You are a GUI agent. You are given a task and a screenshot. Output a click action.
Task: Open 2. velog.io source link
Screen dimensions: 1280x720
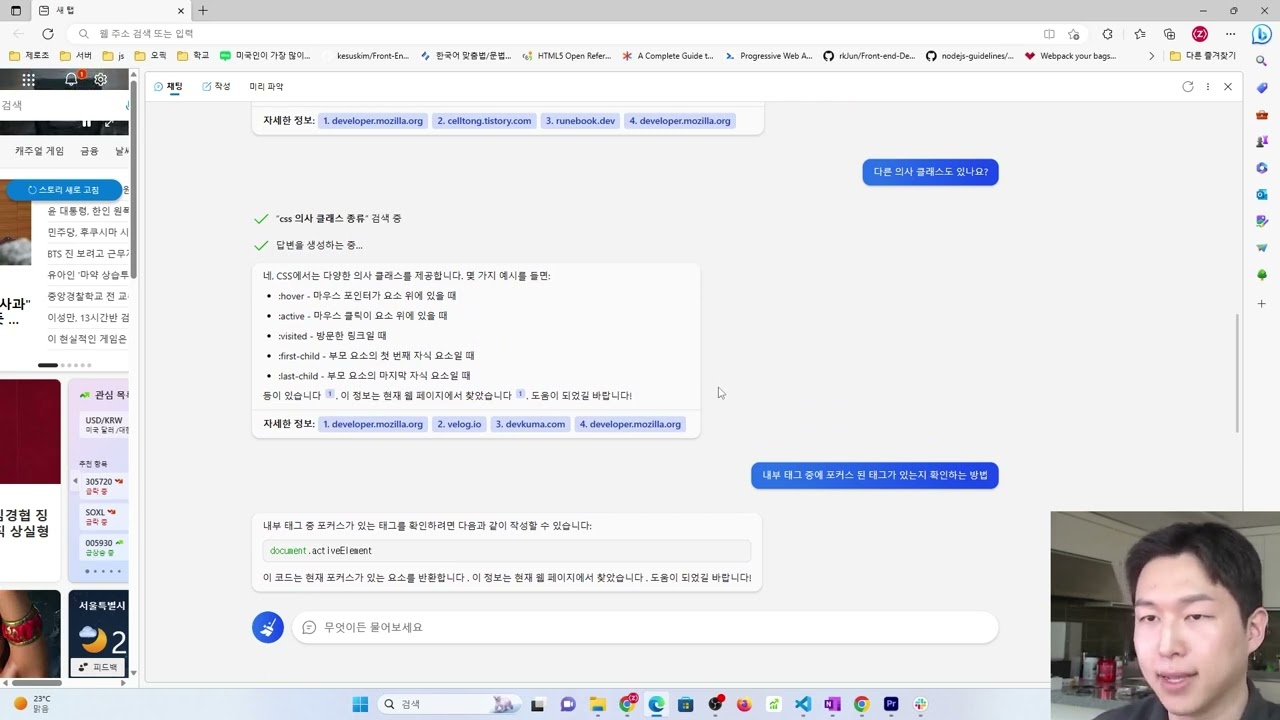tap(459, 424)
